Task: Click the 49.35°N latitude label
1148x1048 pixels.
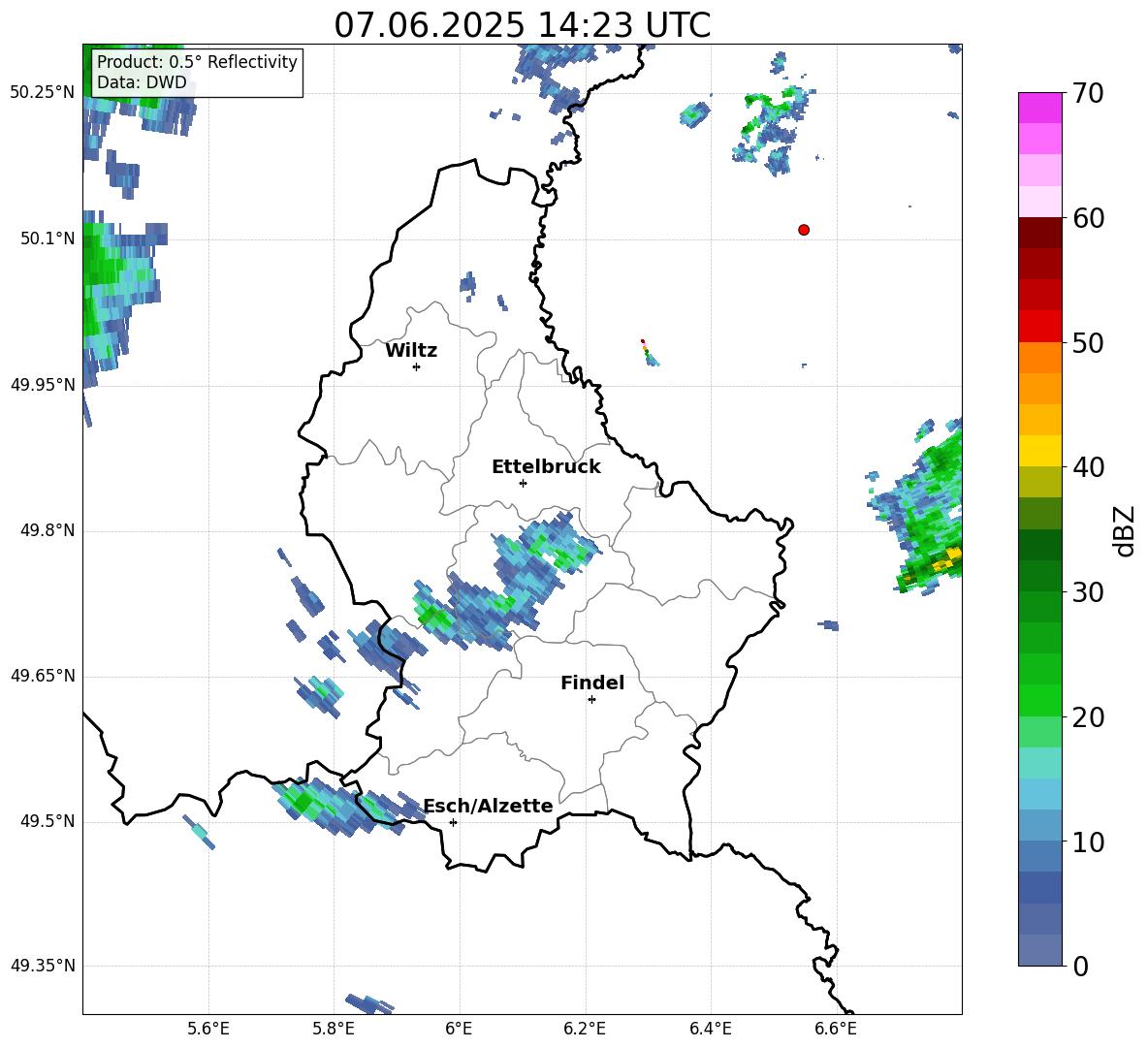Action: pos(43,966)
